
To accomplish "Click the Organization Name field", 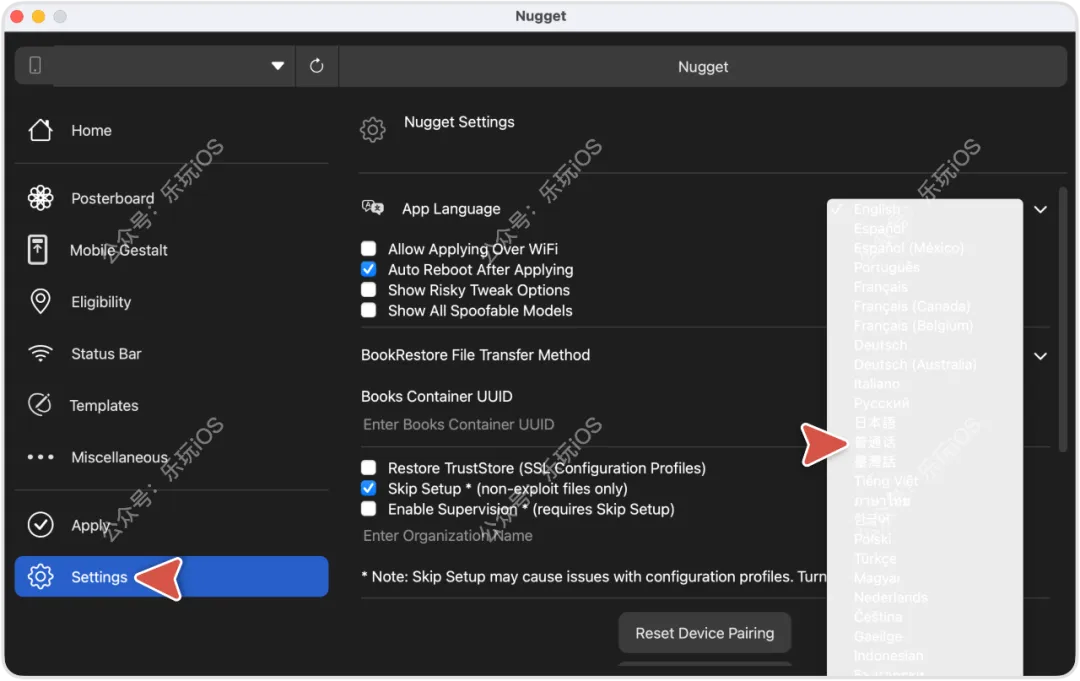I will (592, 536).
